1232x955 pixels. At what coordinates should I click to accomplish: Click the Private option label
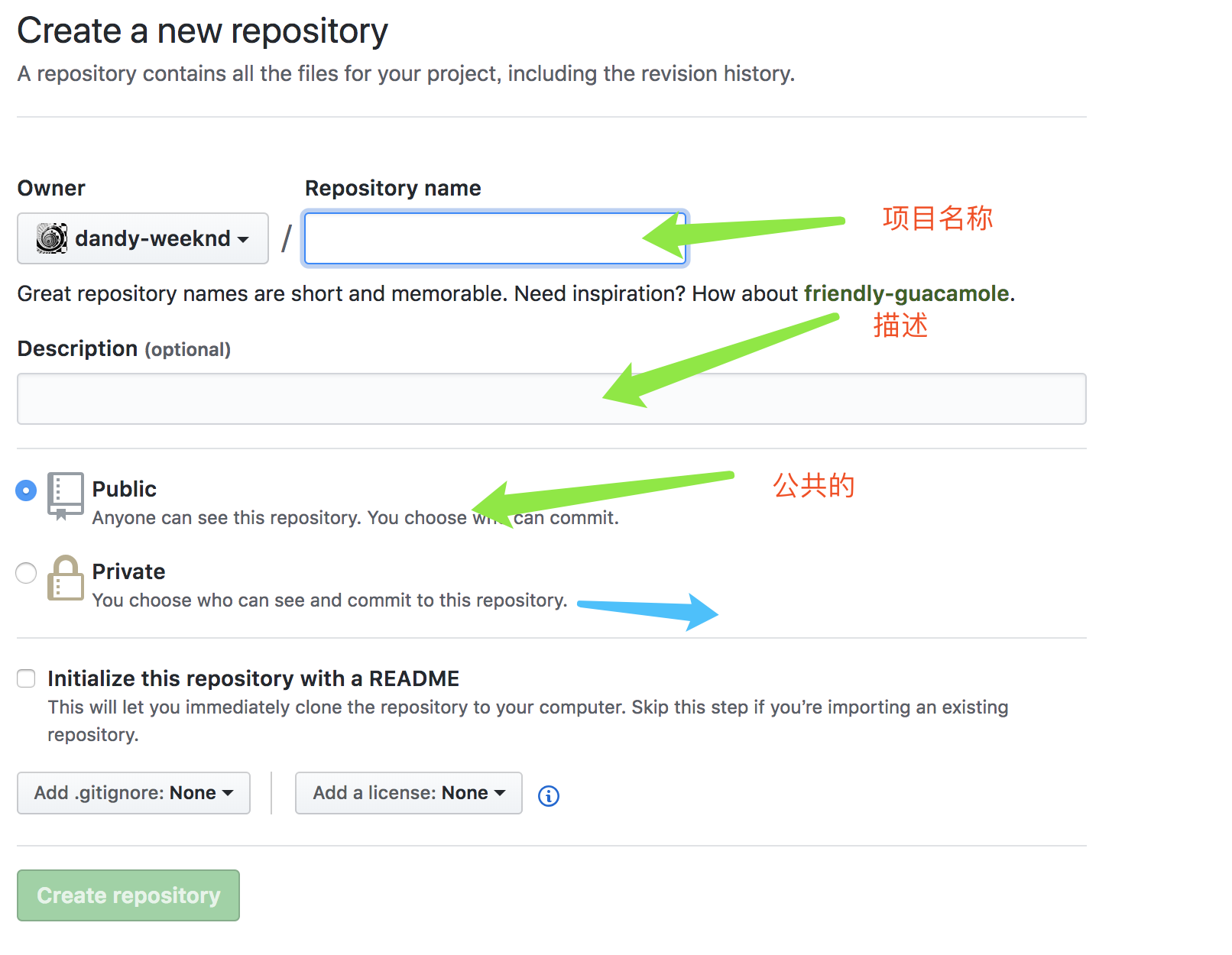pos(129,571)
